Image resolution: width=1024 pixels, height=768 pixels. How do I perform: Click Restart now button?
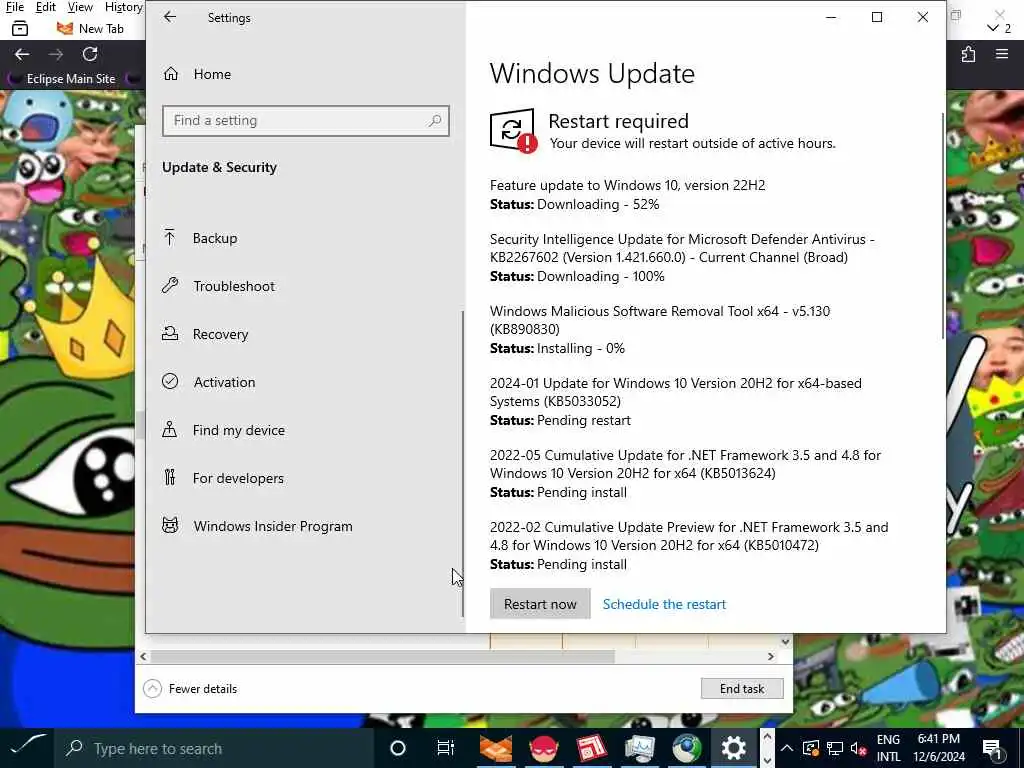[540, 604]
